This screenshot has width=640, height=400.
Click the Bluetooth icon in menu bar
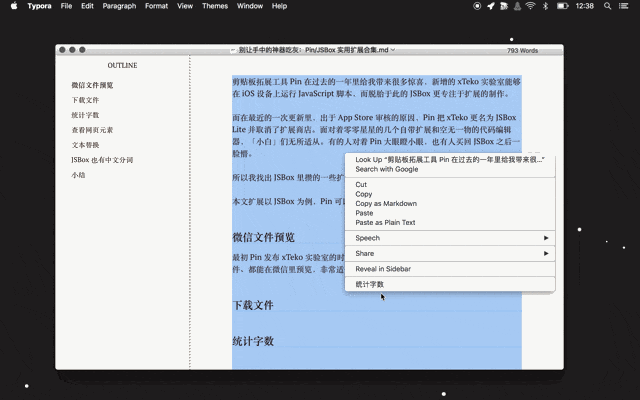point(545,6)
